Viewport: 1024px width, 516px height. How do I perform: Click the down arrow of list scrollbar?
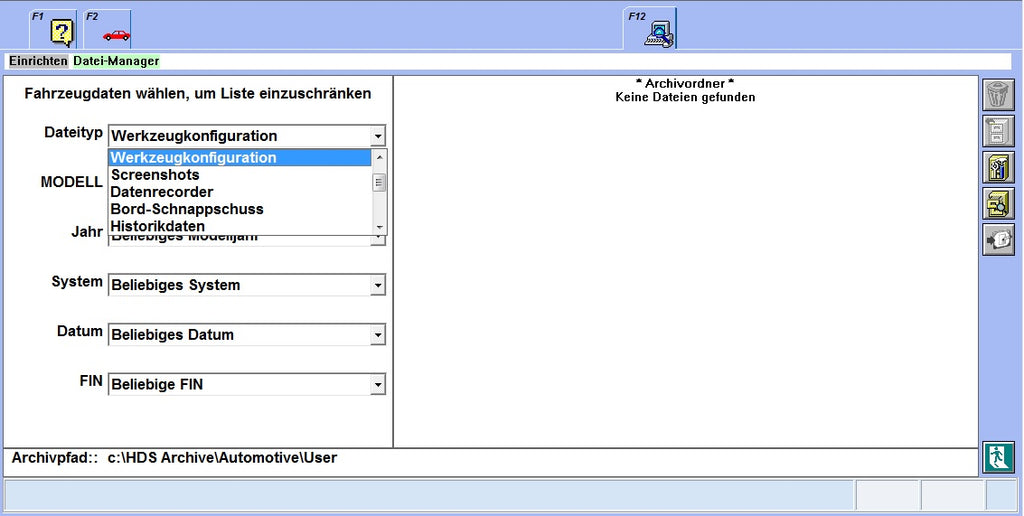(x=379, y=227)
